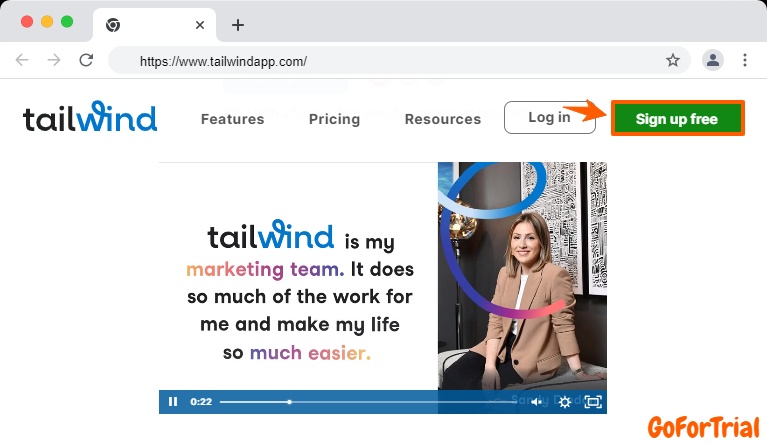Mute the video with the speaker icon
This screenshot has height=445, width=767.
537,402
